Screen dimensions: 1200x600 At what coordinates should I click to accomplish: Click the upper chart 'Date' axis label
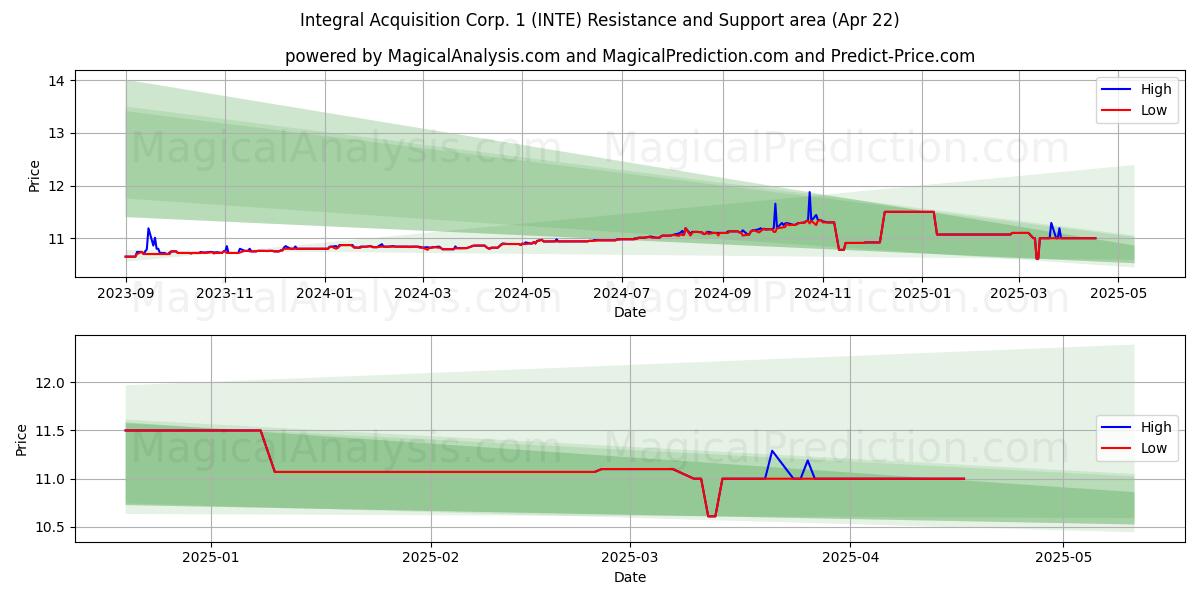(x=630, y=312)
